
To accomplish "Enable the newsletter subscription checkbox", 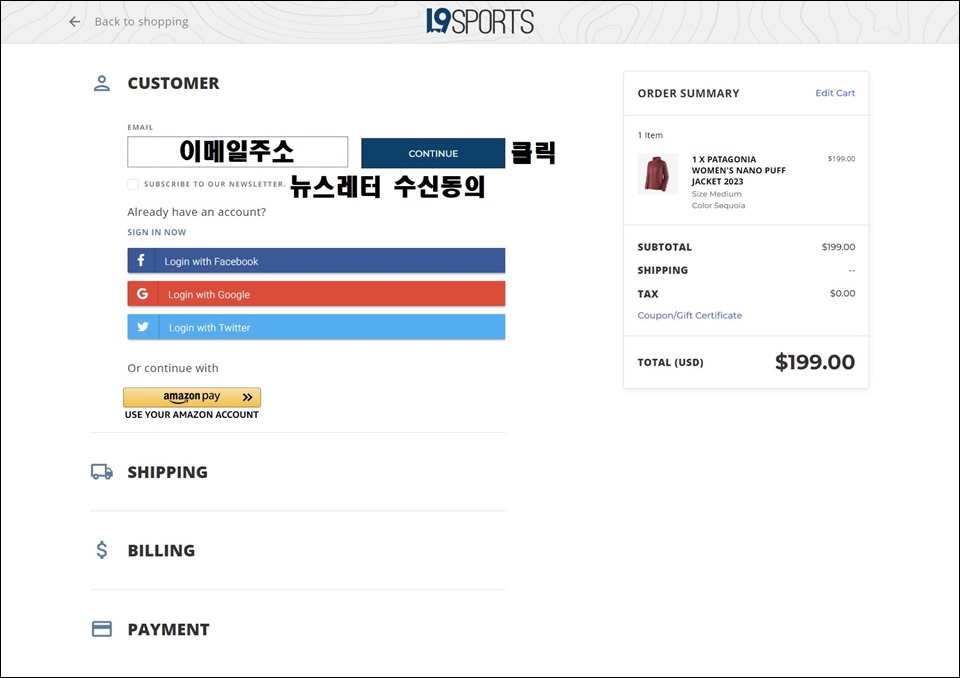I will 133,184.
